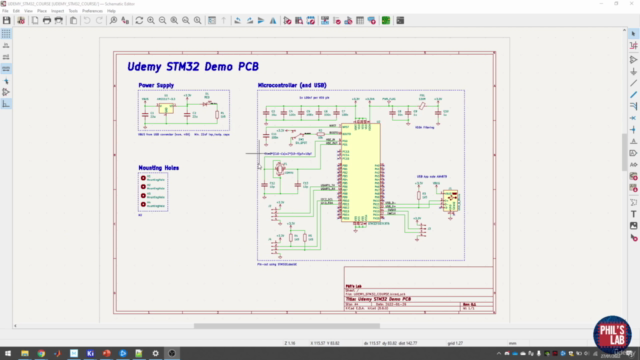This screenshot has width=640, height=360.
Task: Save the schematic with the Save icon
Action: coord(6,20)
